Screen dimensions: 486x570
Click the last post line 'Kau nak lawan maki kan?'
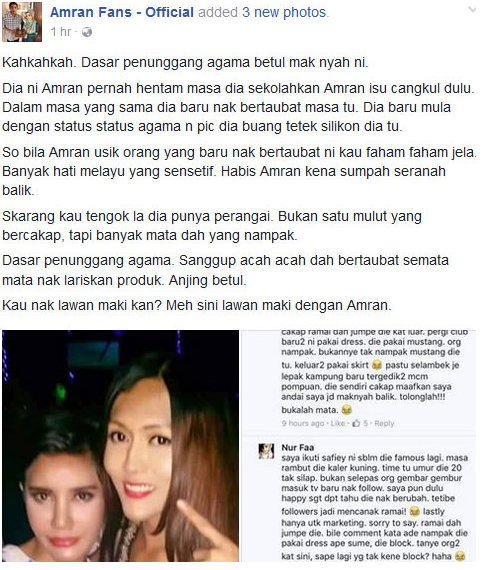[197, 305]
